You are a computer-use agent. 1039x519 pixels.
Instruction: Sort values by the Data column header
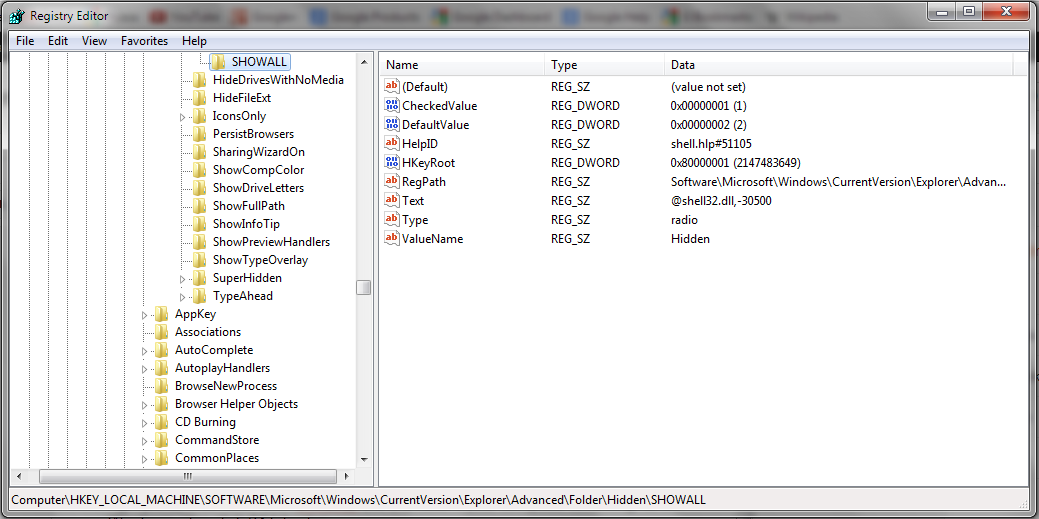(x=838, y=65)
